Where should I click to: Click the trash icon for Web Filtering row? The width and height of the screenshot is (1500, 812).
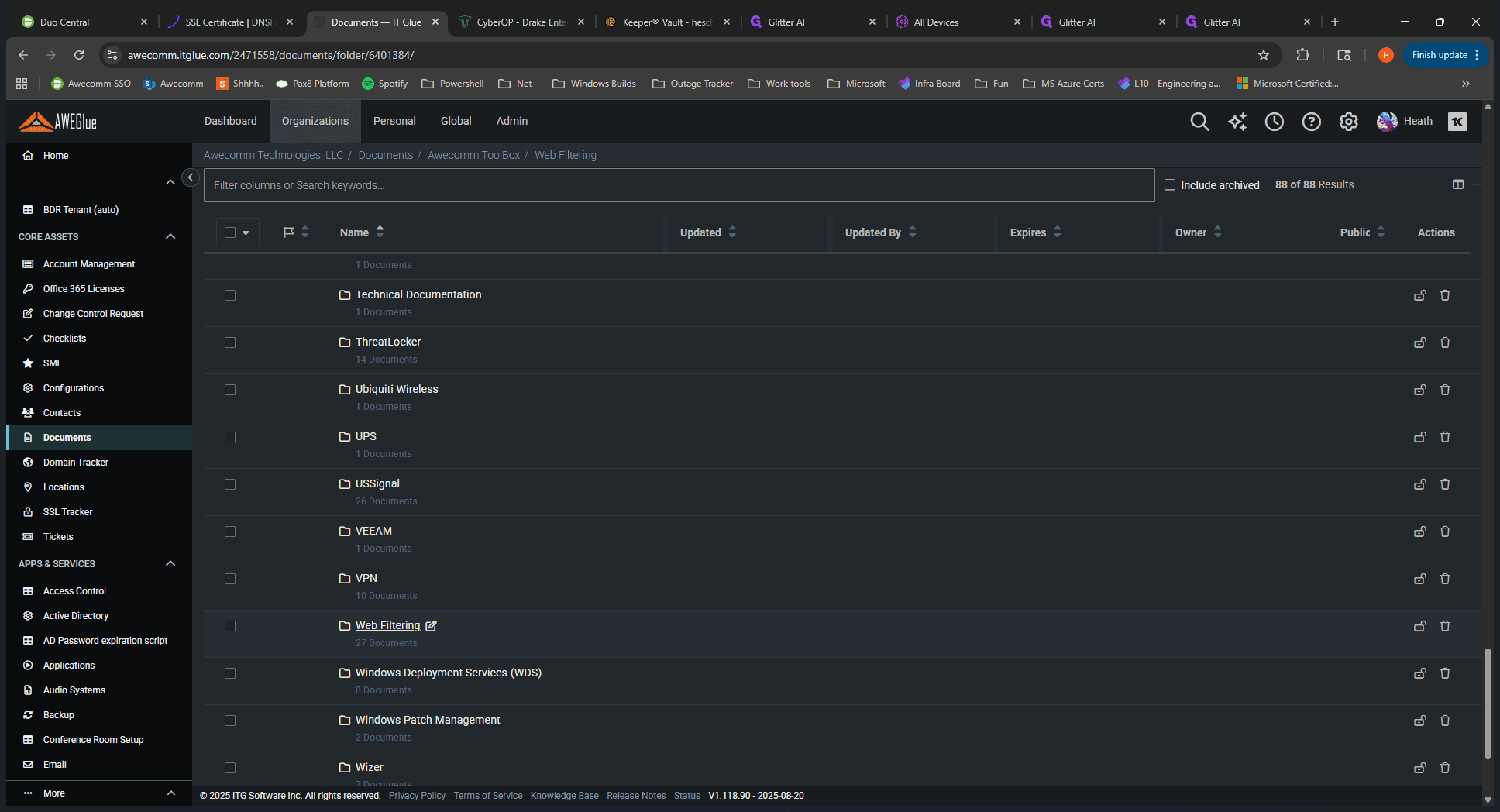(x=1445, y=626)
